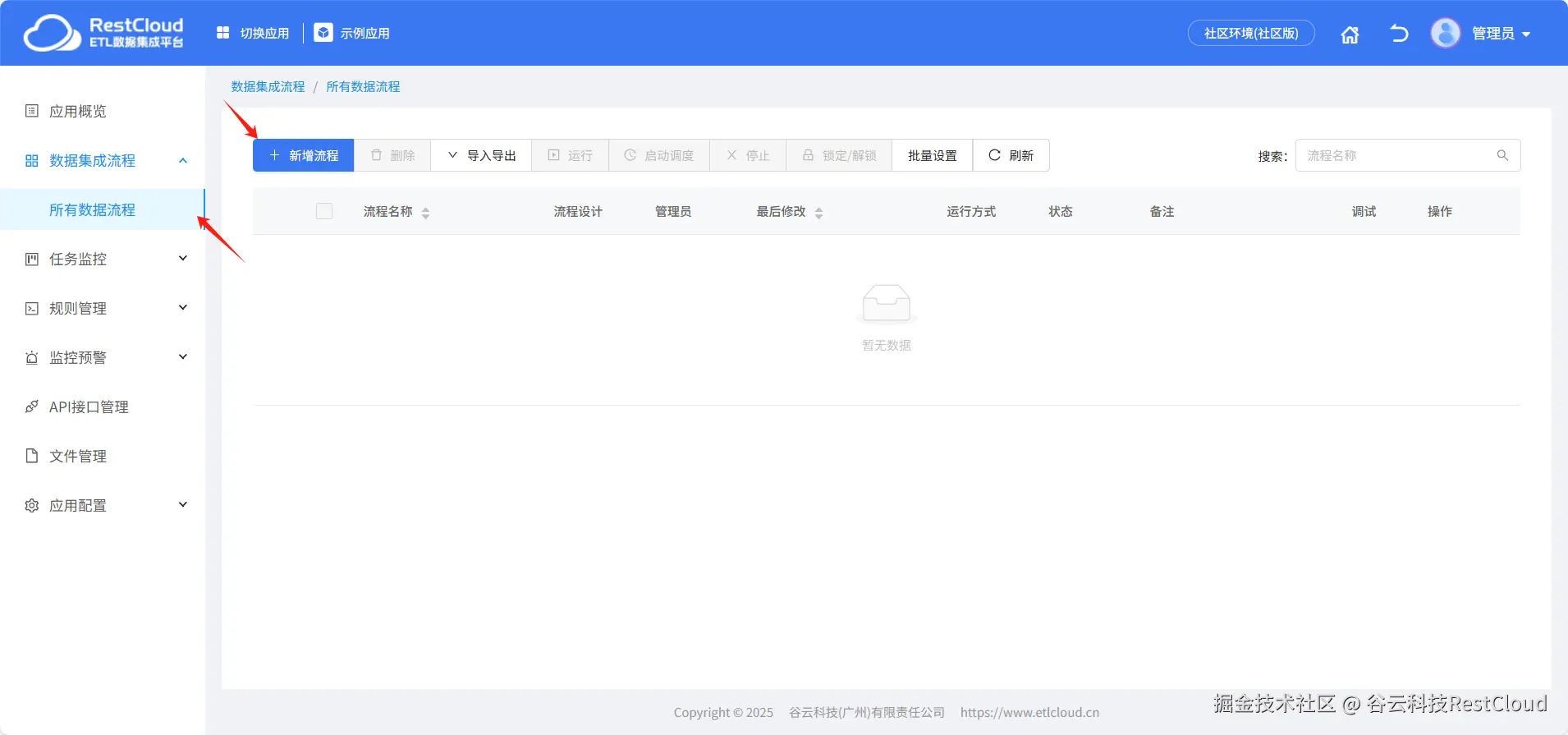
Task: Select 所有数据流程 in the sidebar
Action: (92, 209)
